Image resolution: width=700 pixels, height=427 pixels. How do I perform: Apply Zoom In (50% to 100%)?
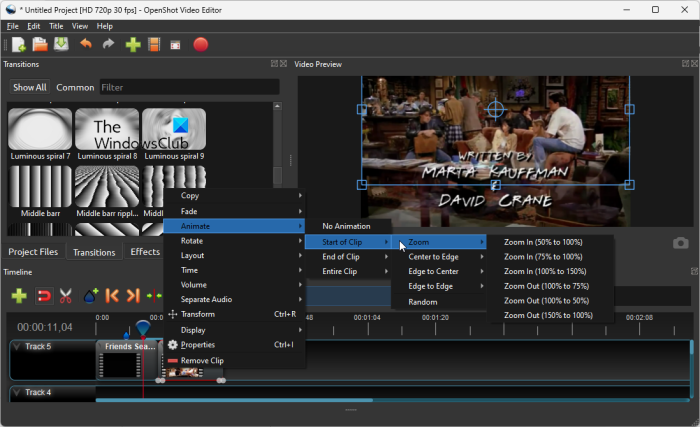pos(550,242)
